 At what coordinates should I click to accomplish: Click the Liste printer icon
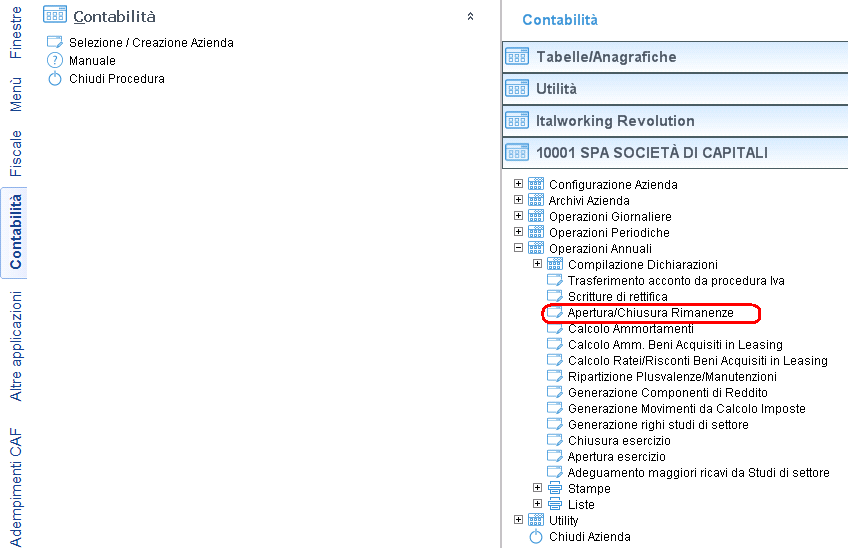tap(555, 504)
